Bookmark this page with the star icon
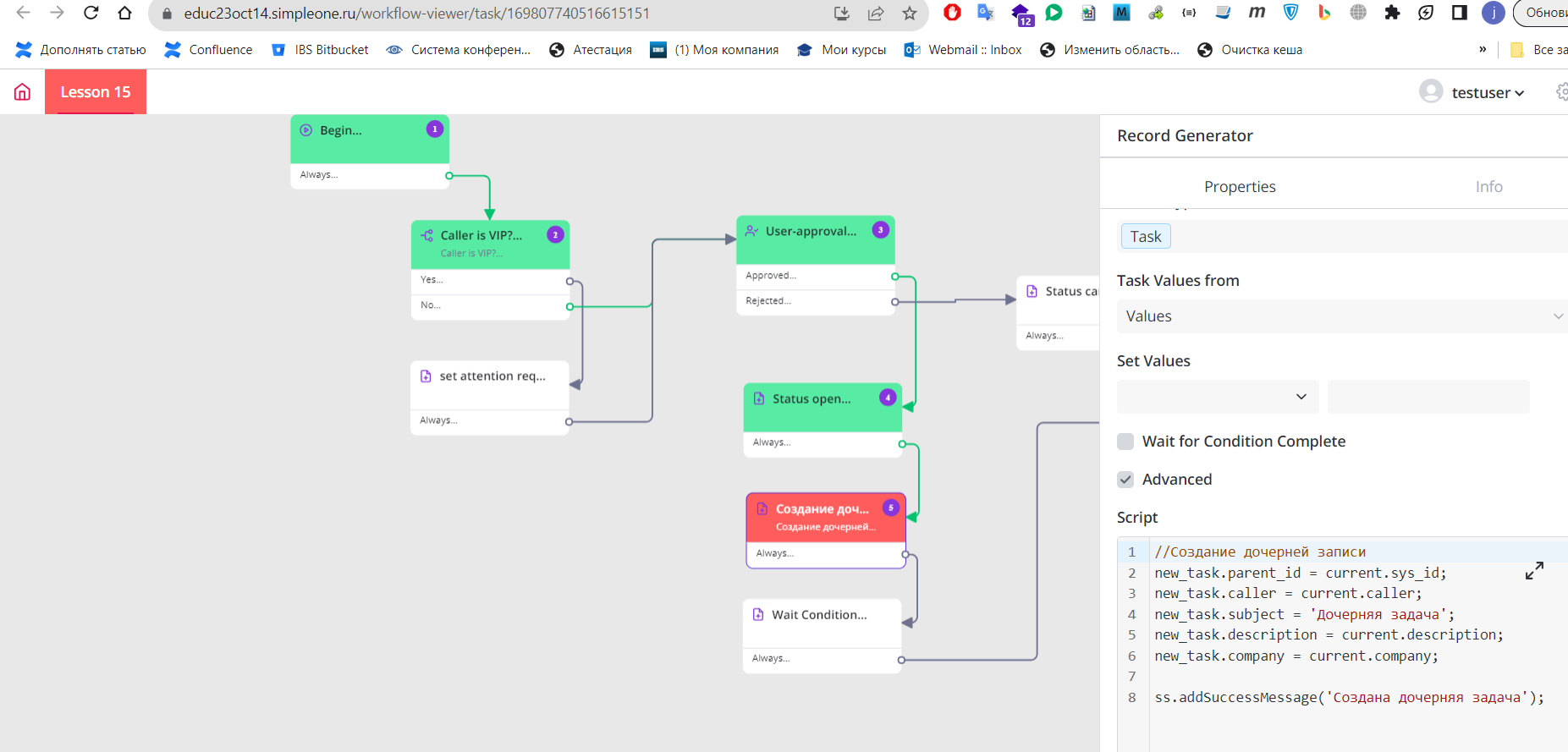The image size is (1568, 752). point(910,14)
